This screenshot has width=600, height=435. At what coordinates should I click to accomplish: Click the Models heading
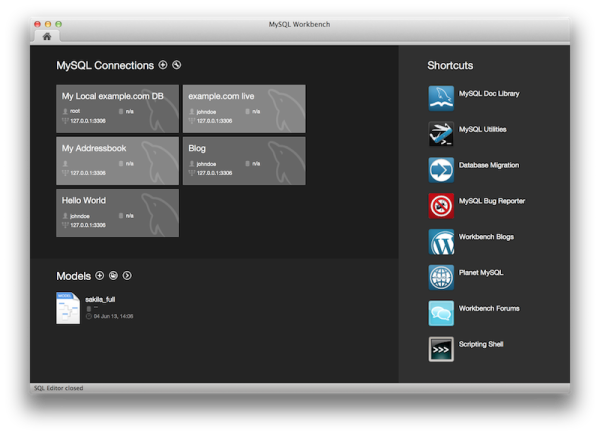[73, 276]
